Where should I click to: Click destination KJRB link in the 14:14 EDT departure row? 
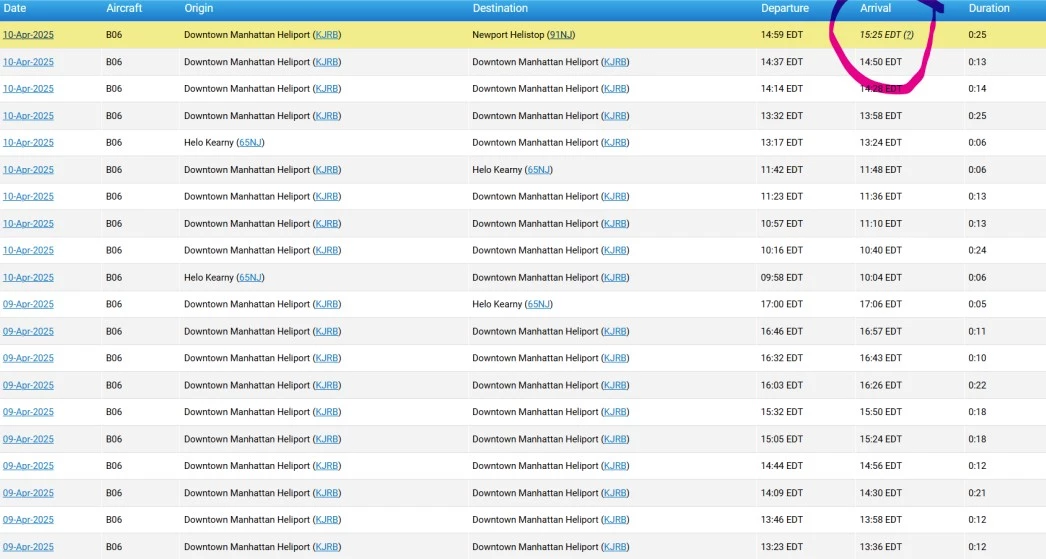pos(615,89)
